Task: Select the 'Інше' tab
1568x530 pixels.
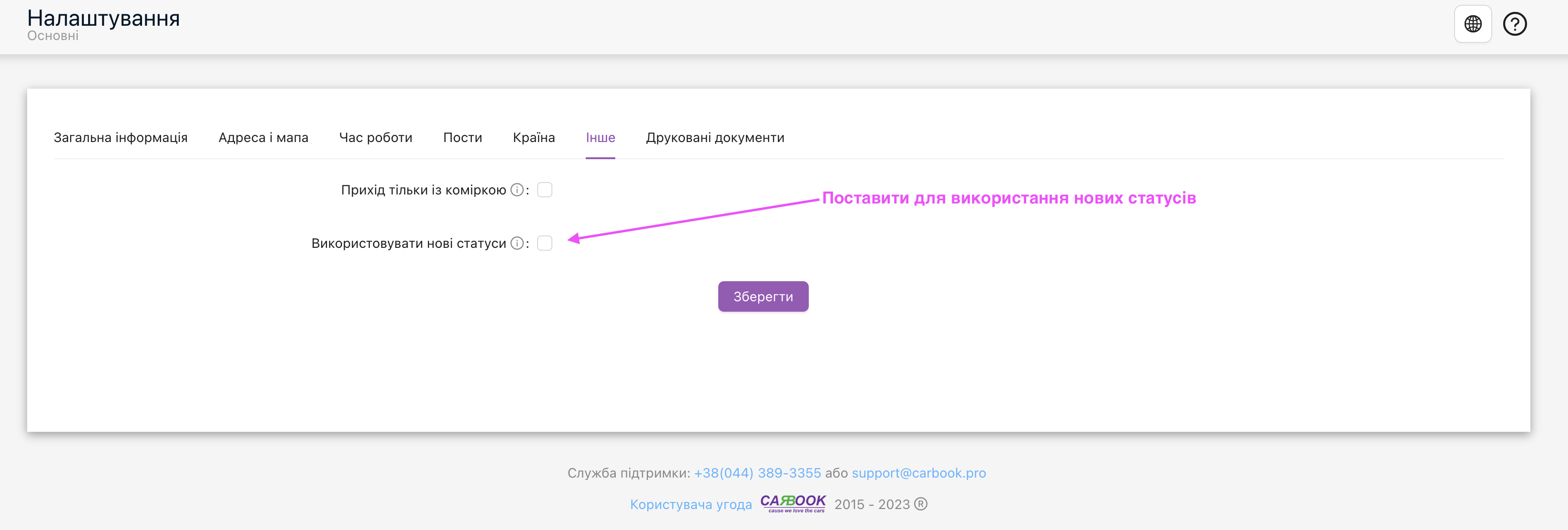Action: [x=600, y=138]
